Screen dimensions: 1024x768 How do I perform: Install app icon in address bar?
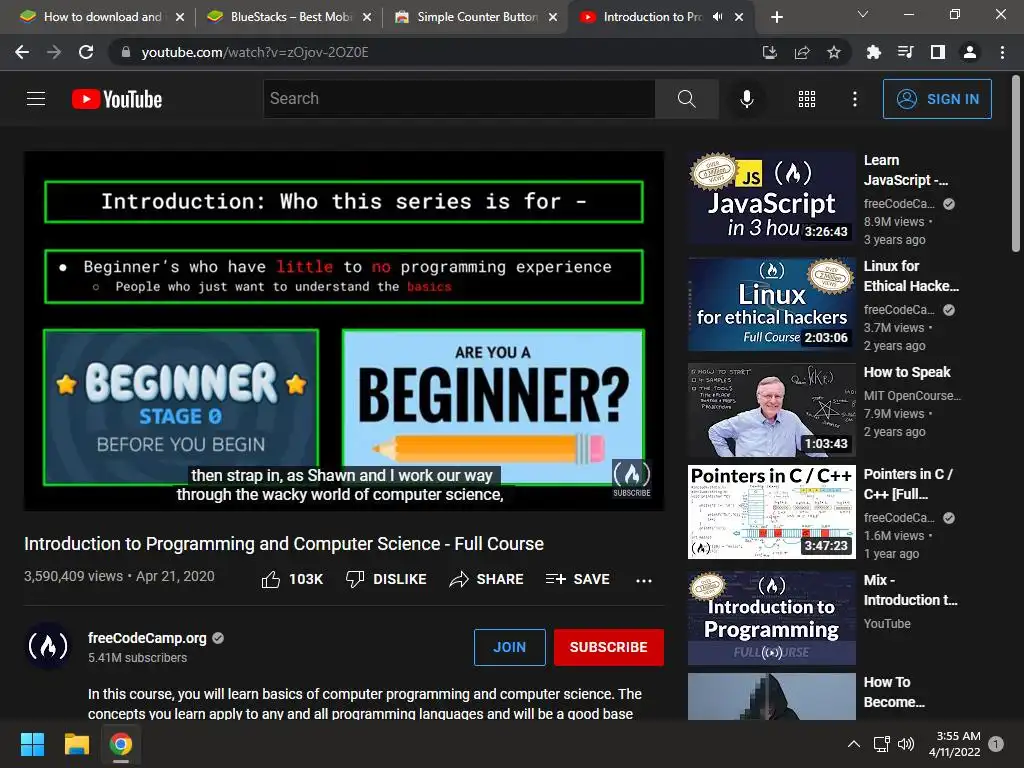(770, 52)
